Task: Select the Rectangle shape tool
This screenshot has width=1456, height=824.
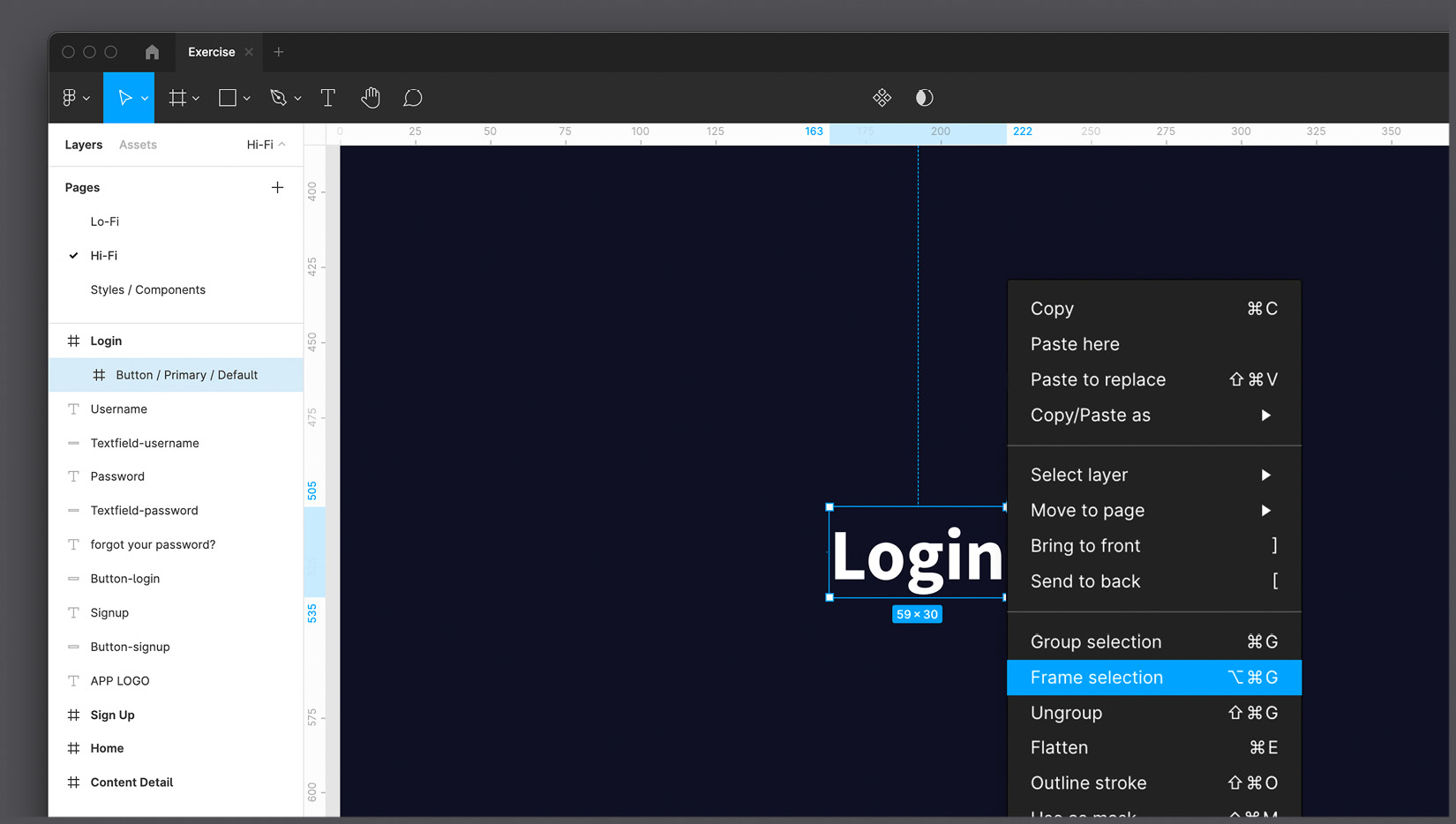Action: click(x=228, y=98)
